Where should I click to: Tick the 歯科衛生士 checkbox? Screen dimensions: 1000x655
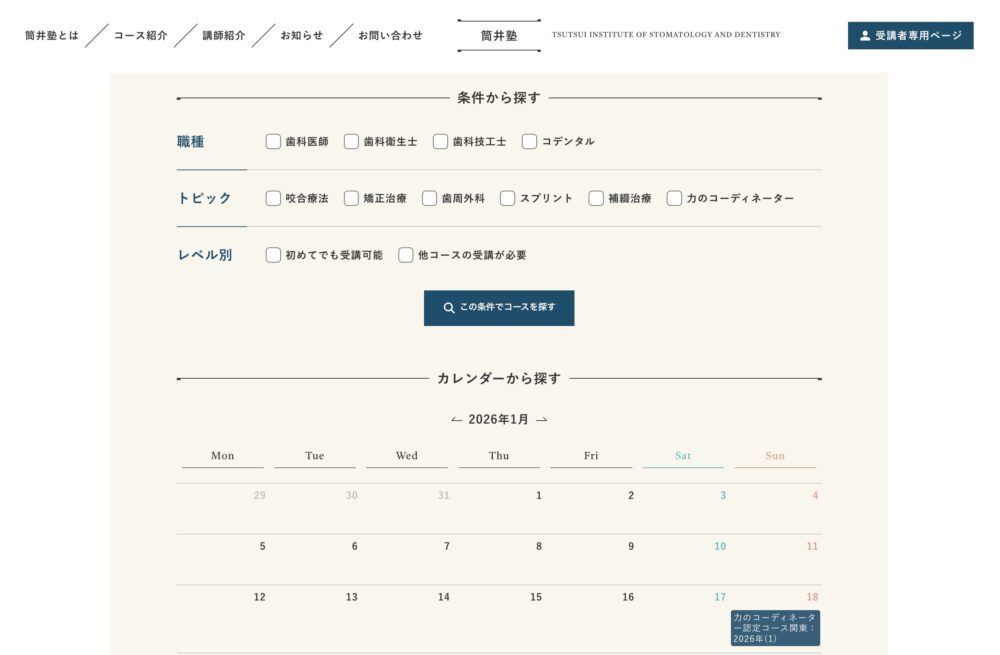[351, 142]
